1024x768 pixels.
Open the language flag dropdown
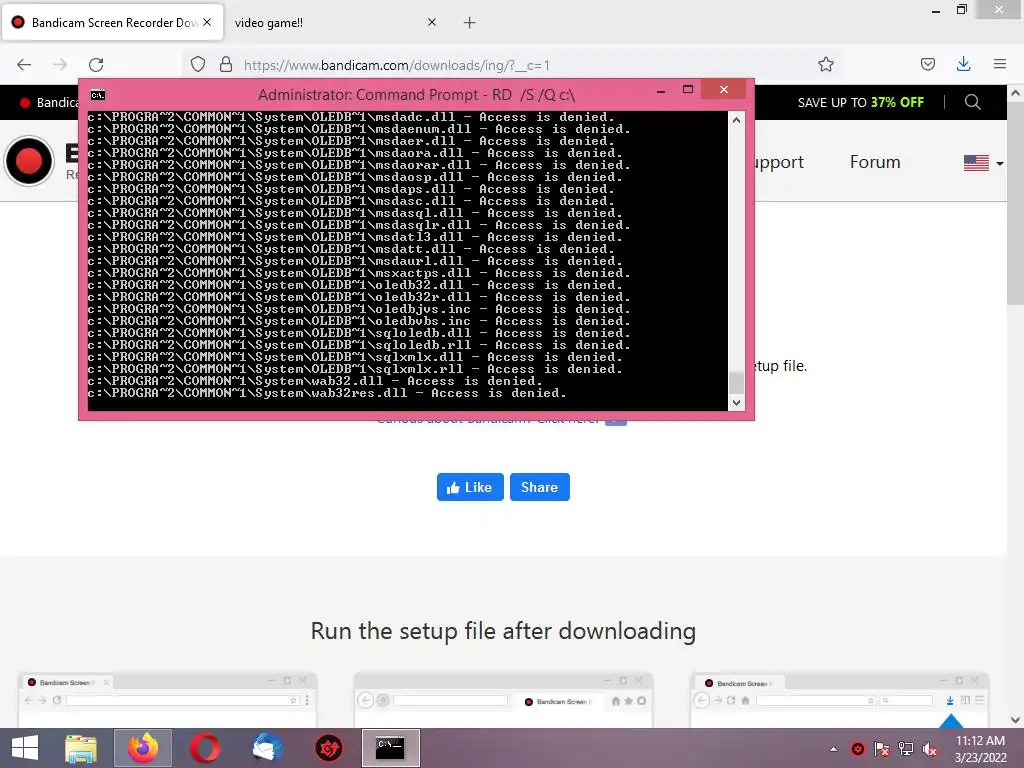pyautogui.click(x=983, y=163)
